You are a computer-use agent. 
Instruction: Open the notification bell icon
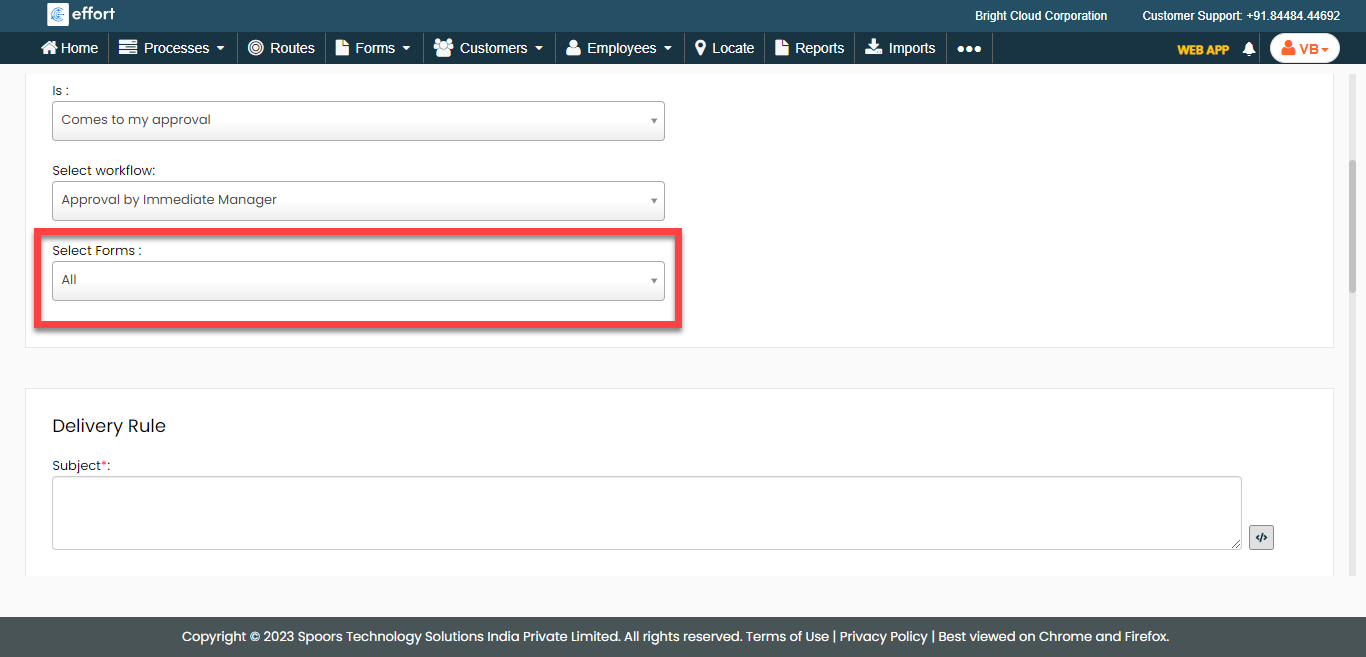1248,49
